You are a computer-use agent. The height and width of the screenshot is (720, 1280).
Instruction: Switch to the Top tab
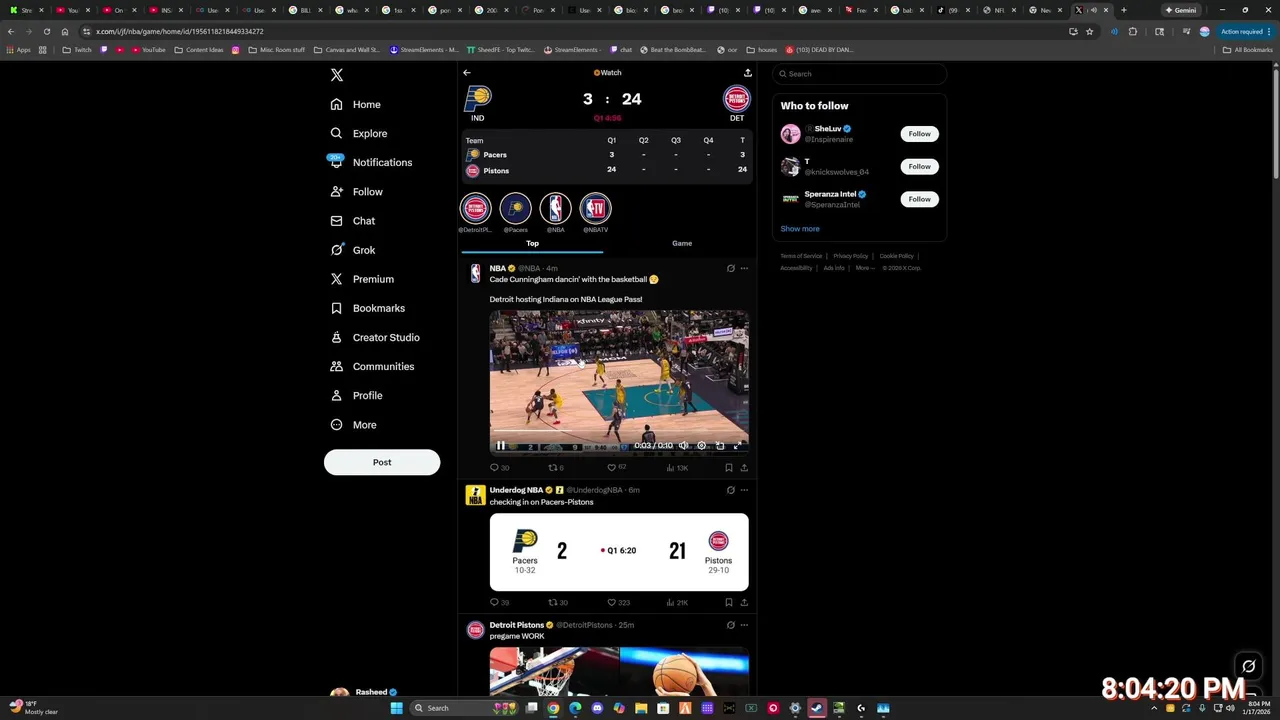tap(532, 243)
